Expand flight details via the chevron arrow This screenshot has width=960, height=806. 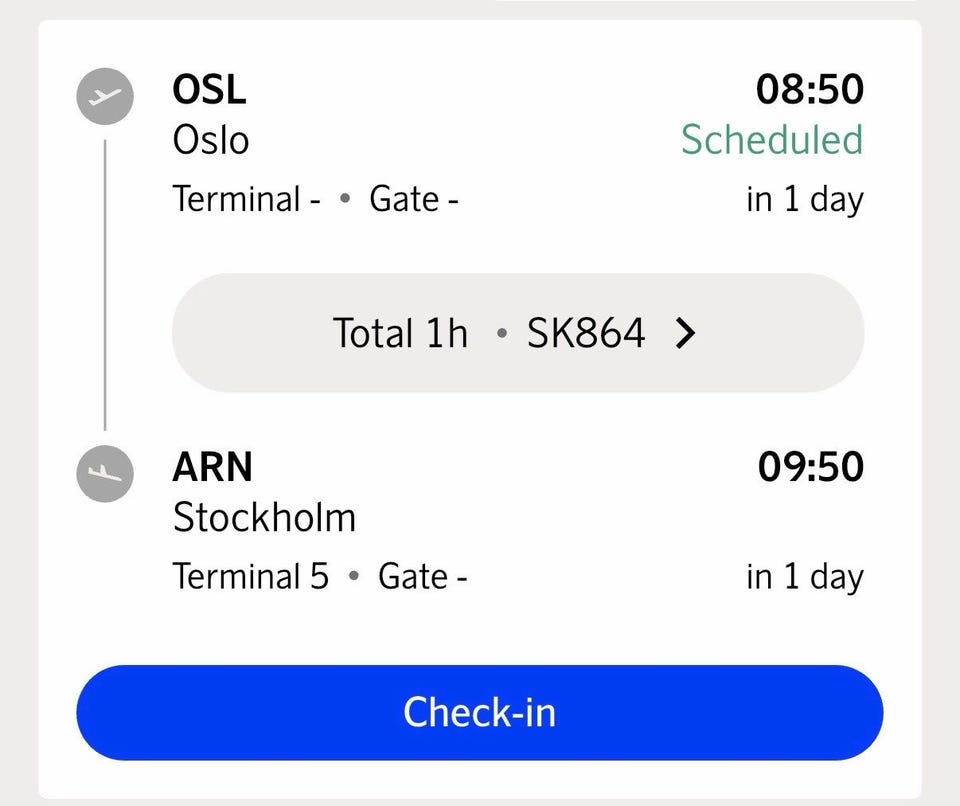[x=685, y=334]
